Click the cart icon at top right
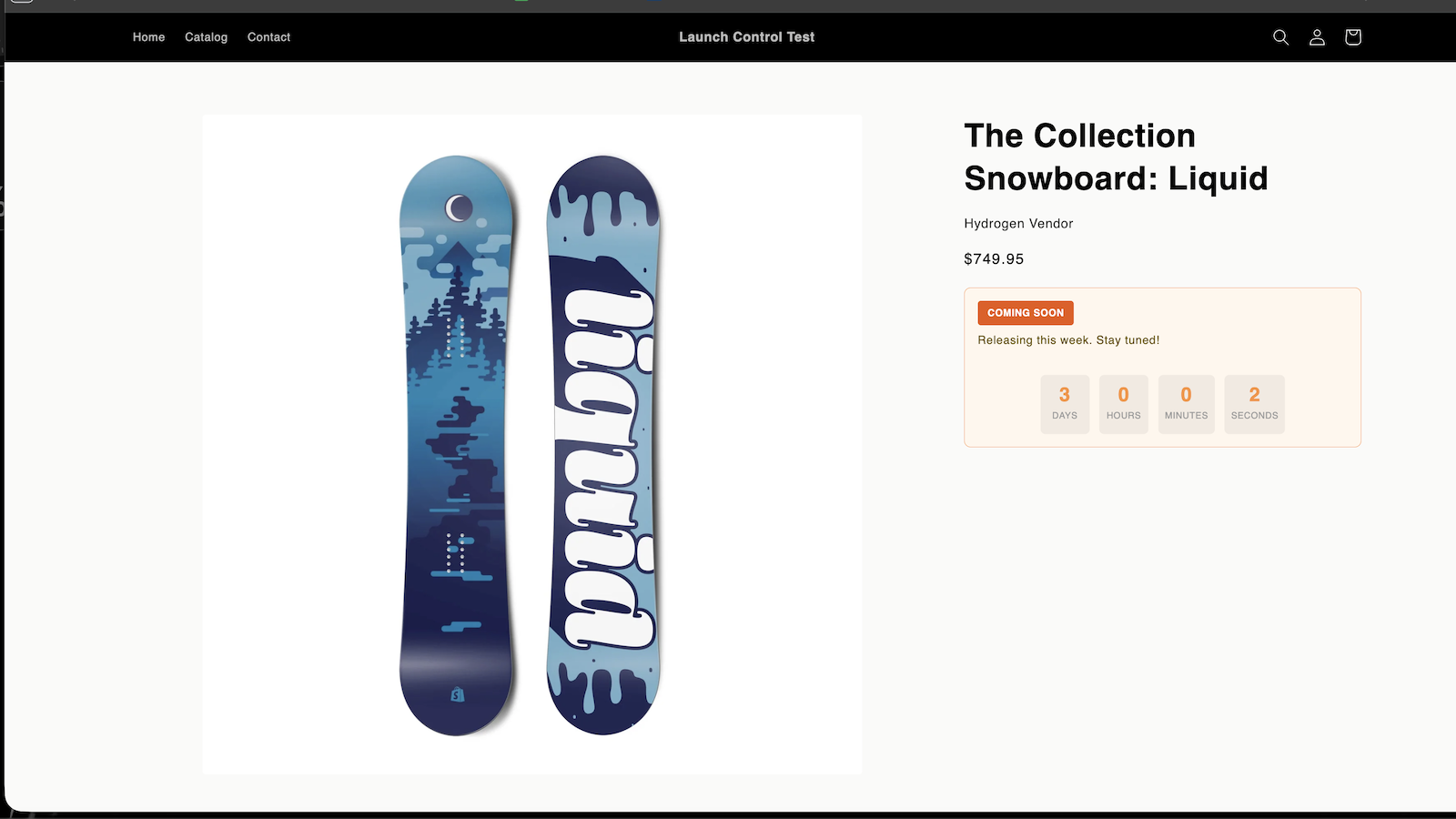1456x819 pixels. tap(1352, 37)
